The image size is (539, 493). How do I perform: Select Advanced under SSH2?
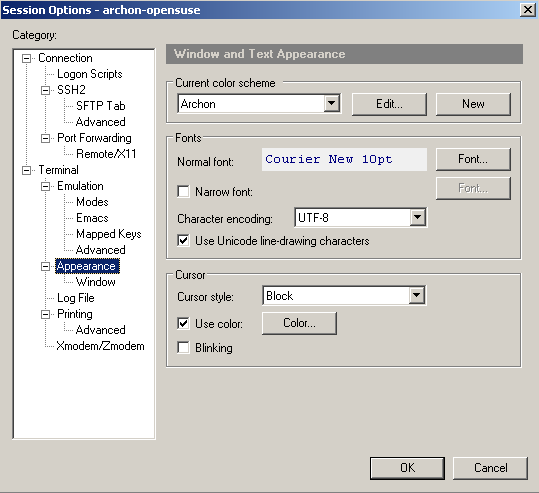(100, 122)
